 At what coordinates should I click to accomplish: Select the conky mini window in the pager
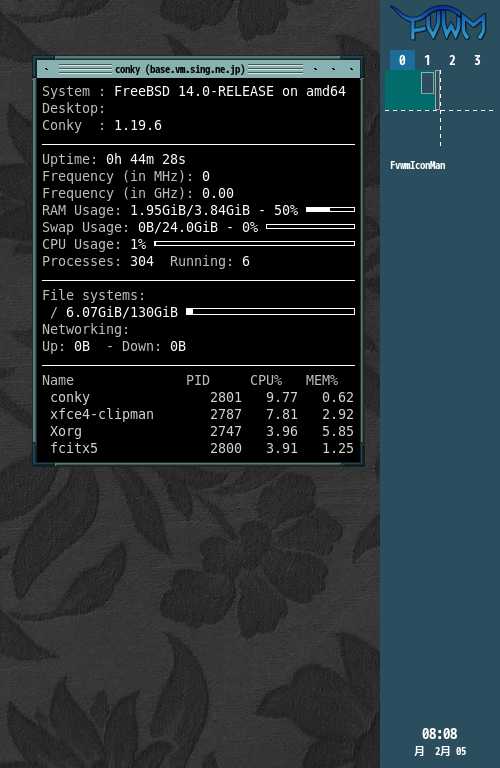[x=428, y=83]
